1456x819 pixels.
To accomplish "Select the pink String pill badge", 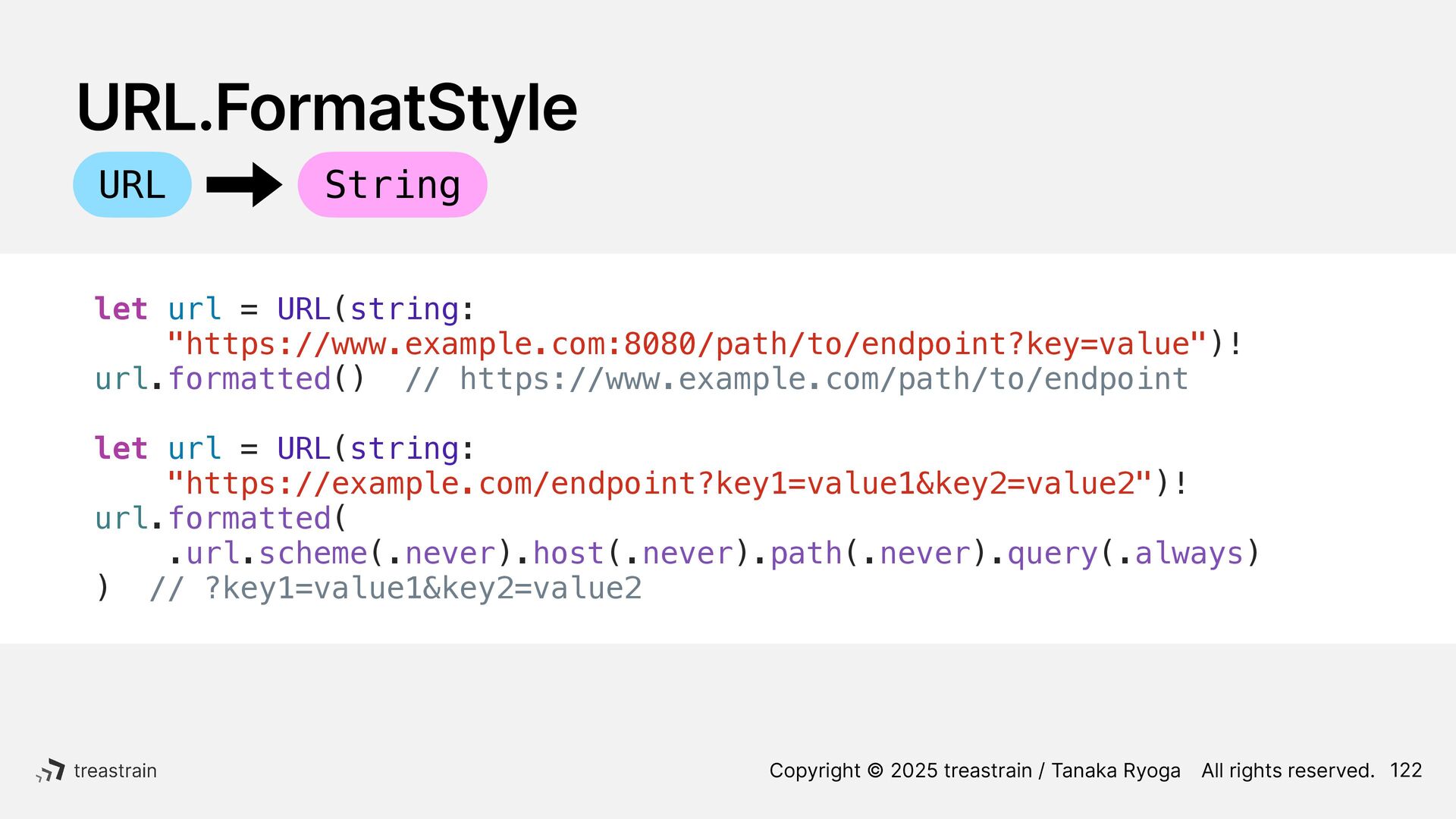I will point(392,184).
